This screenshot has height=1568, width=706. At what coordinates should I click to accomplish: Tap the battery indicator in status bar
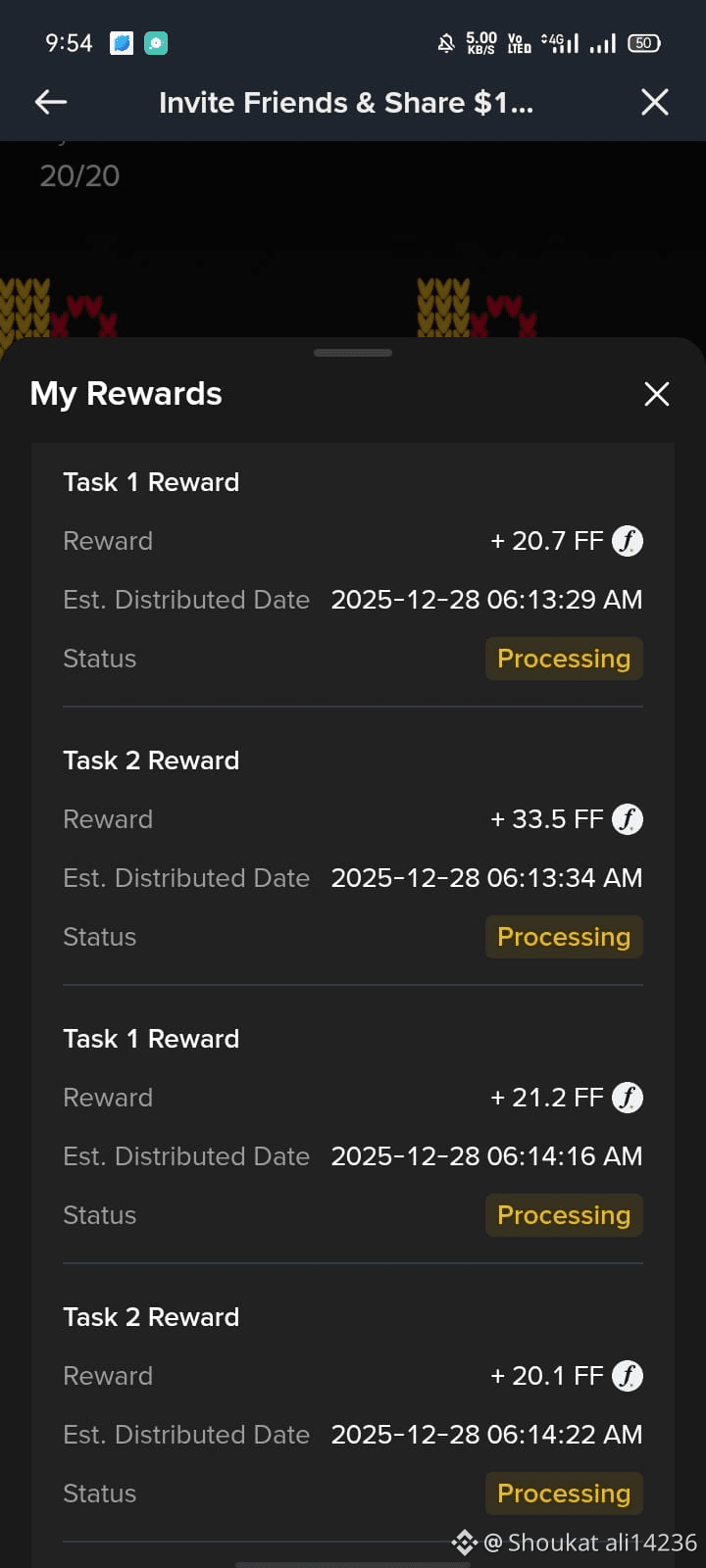[644, 43]
